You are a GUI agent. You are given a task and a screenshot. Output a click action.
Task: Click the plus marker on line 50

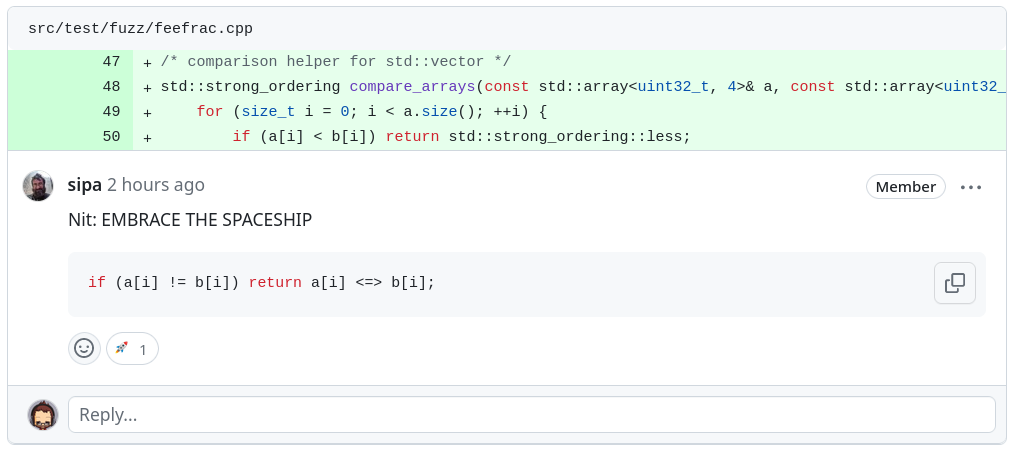click(x=148, y=137)
